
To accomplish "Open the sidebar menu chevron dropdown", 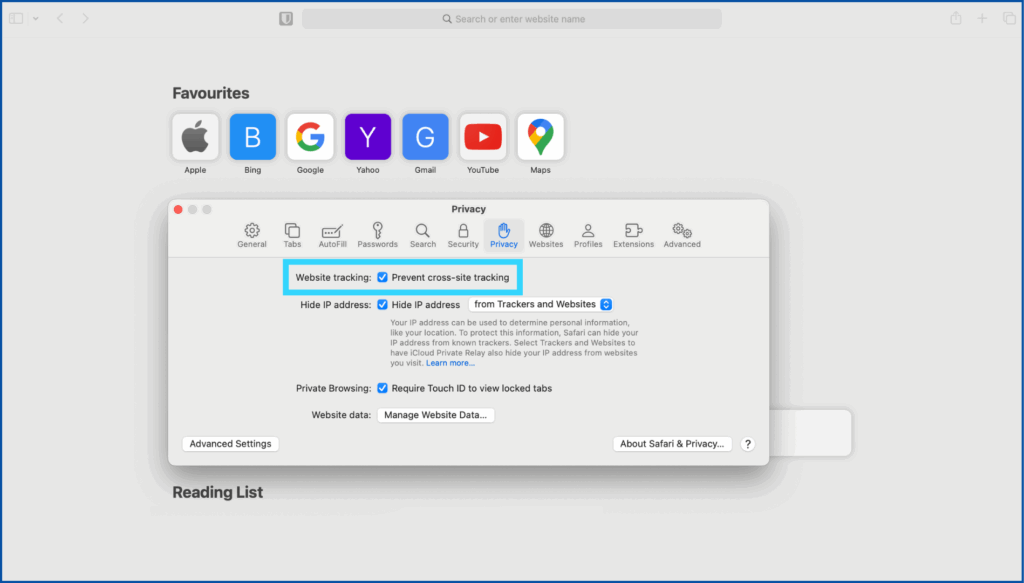I will coord(35,19).
